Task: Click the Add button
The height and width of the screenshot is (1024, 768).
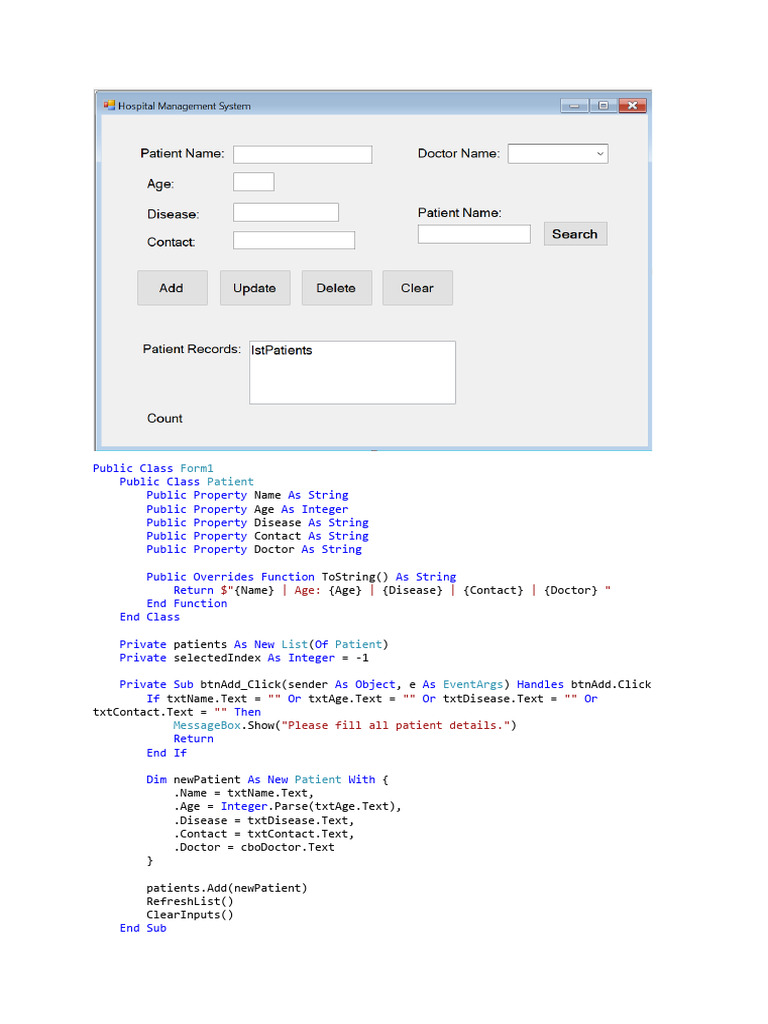Action: pyautogui.click(x=172, y=288)
